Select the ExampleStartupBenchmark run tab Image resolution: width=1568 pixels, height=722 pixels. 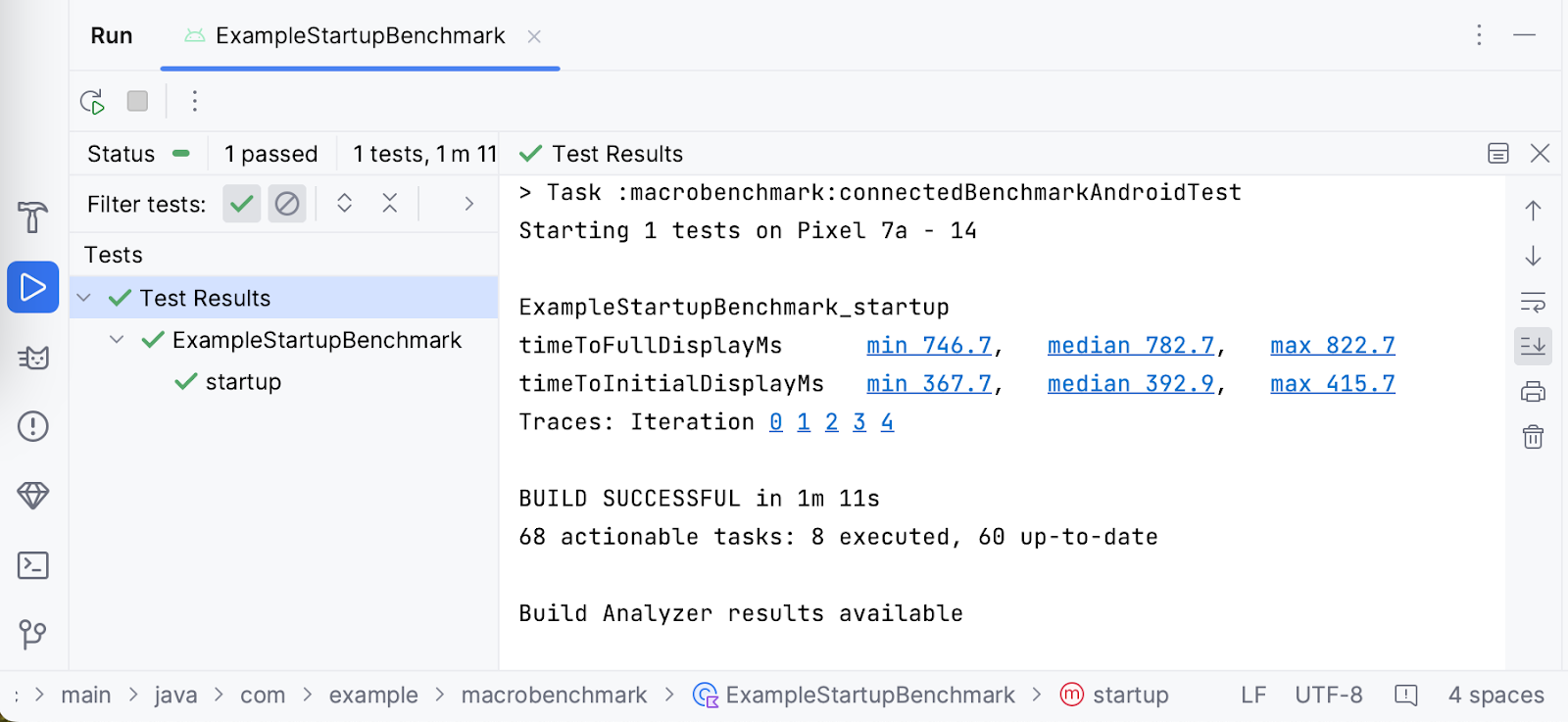click(360, 36)
